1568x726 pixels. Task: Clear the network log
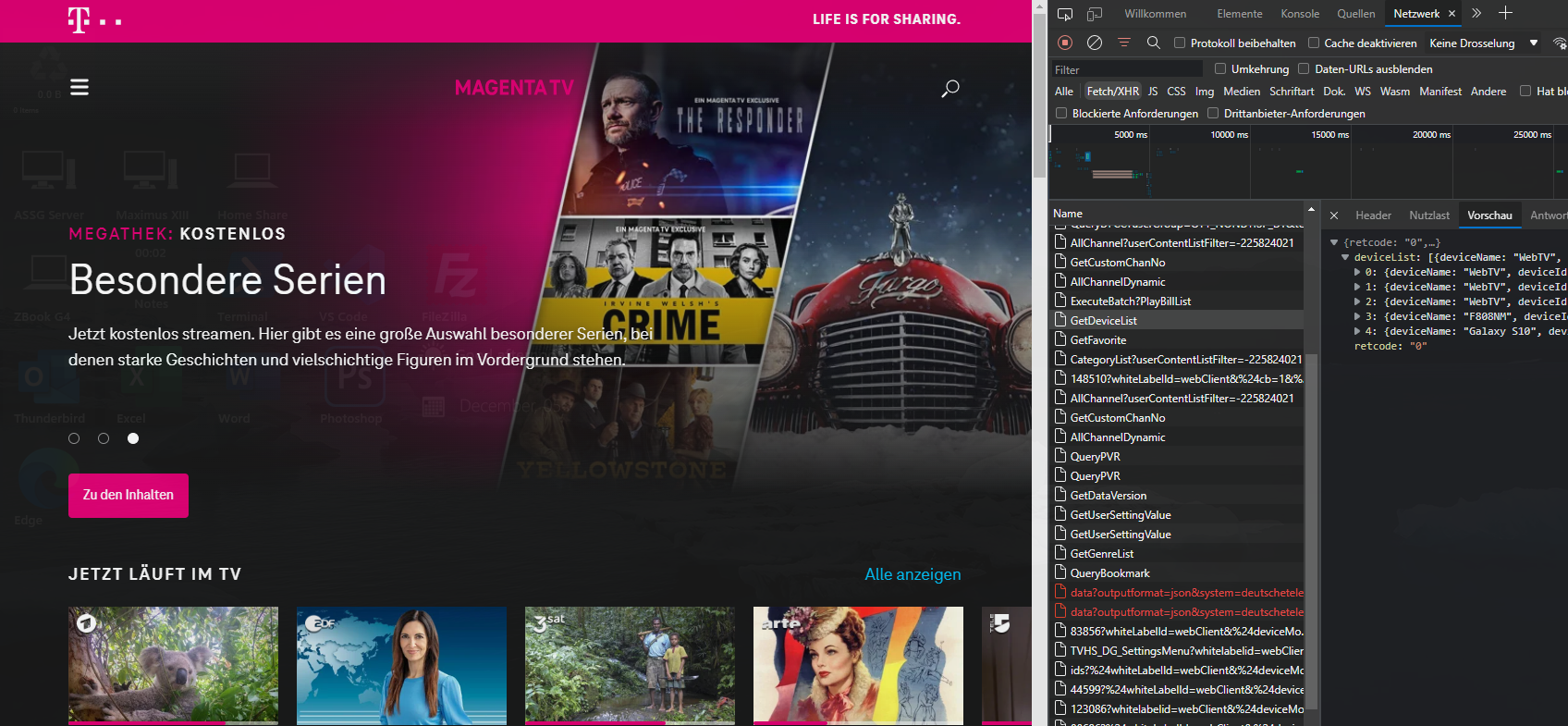tap(1095, 43)
